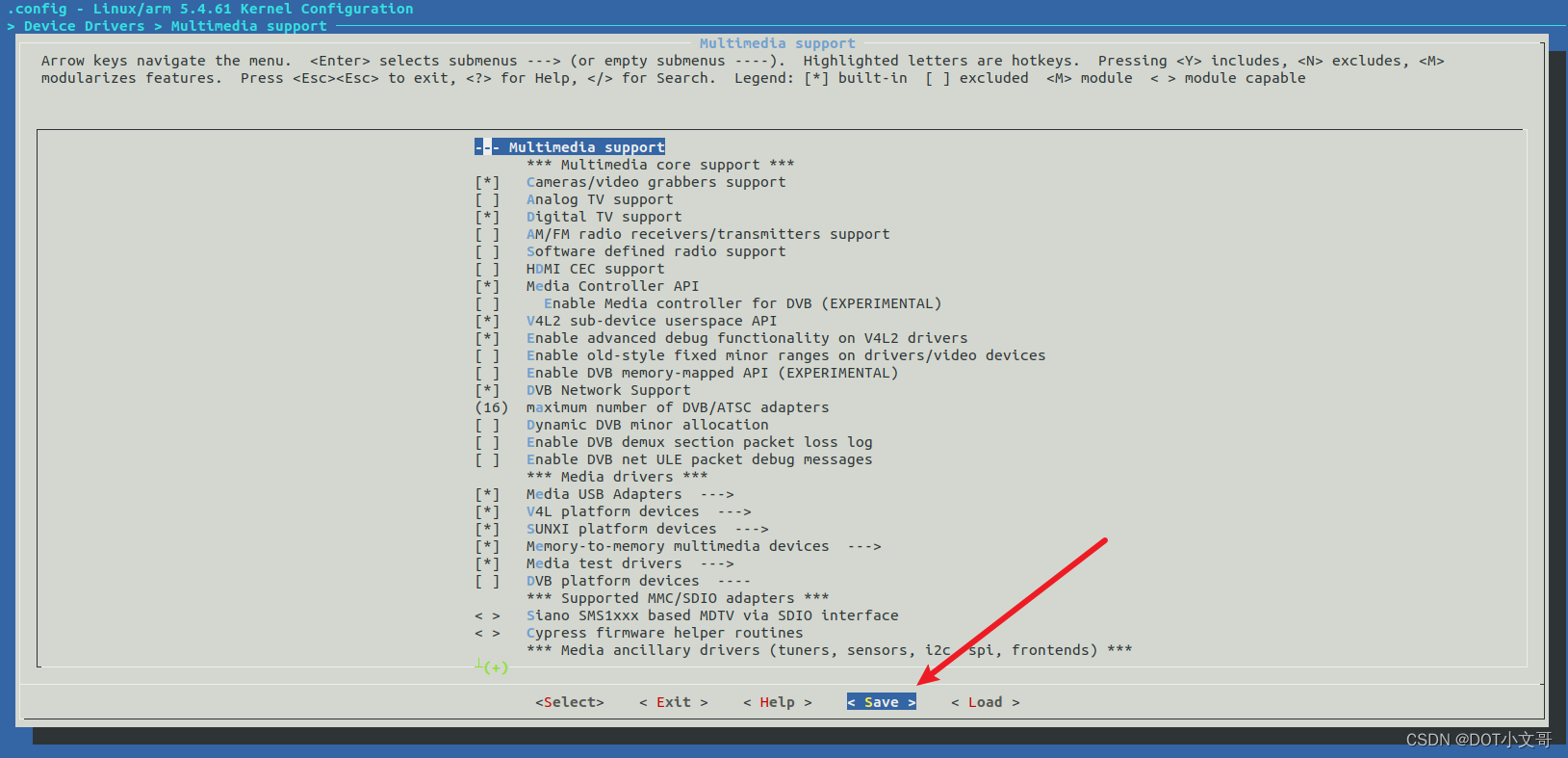Select the highlighted Multimedia support entry
The image size is (1568, 758).
click(570, 147)
